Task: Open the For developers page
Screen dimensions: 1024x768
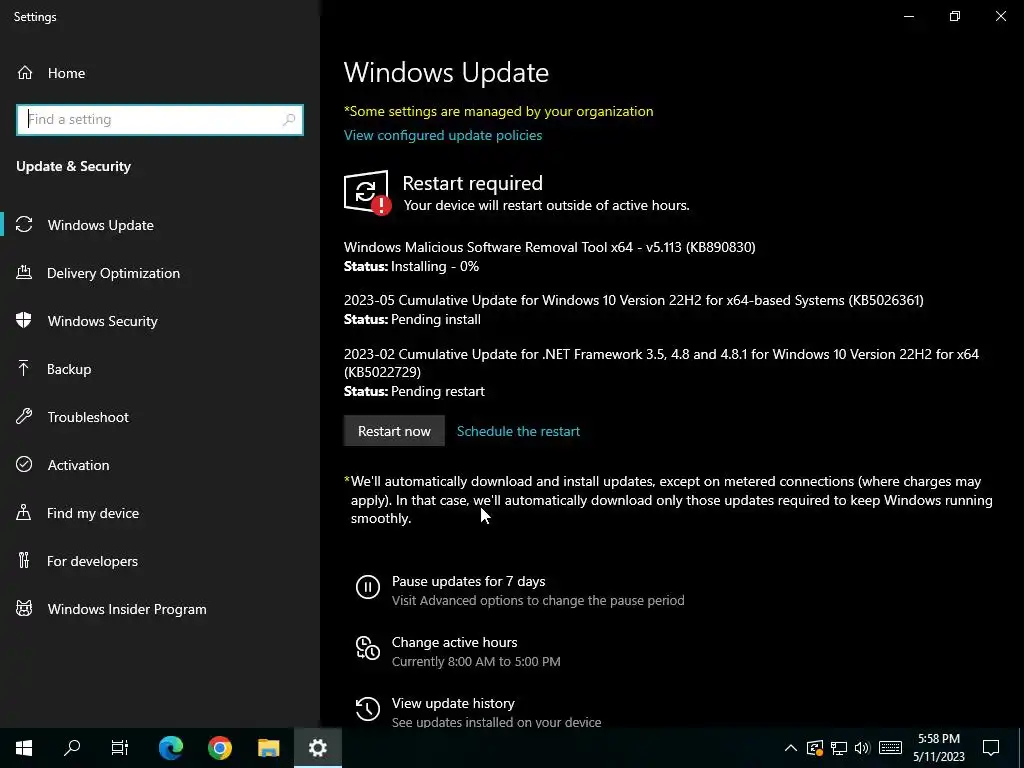Action: pos(160,561)
